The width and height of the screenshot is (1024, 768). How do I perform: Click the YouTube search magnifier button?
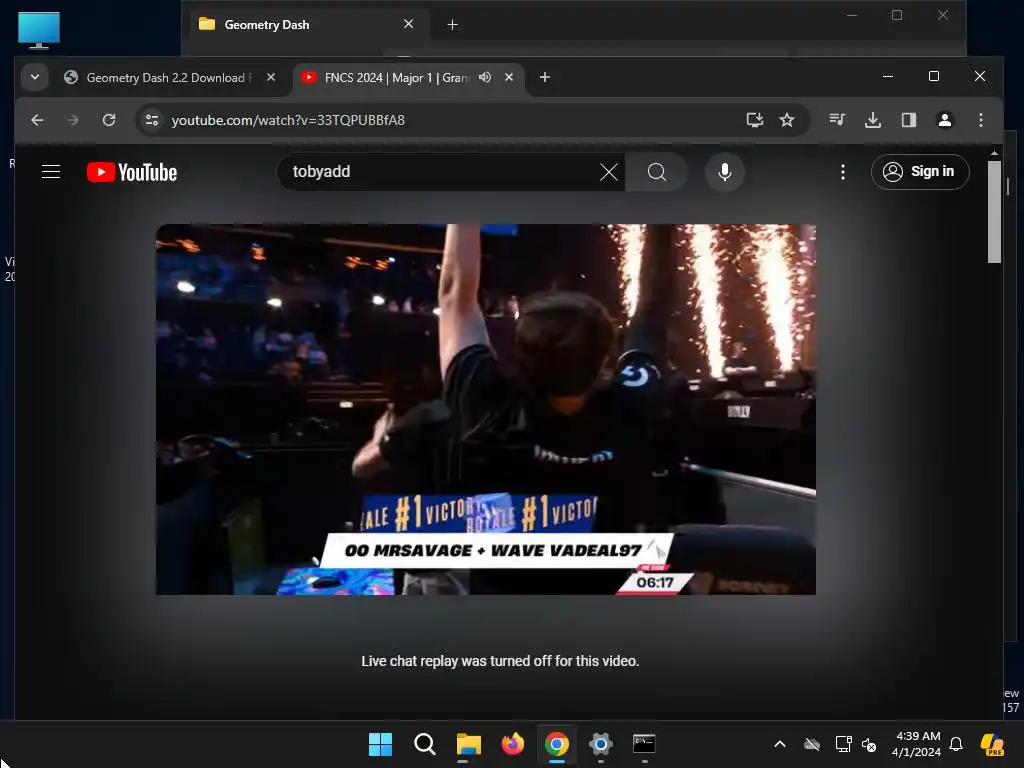pos(656,172)
